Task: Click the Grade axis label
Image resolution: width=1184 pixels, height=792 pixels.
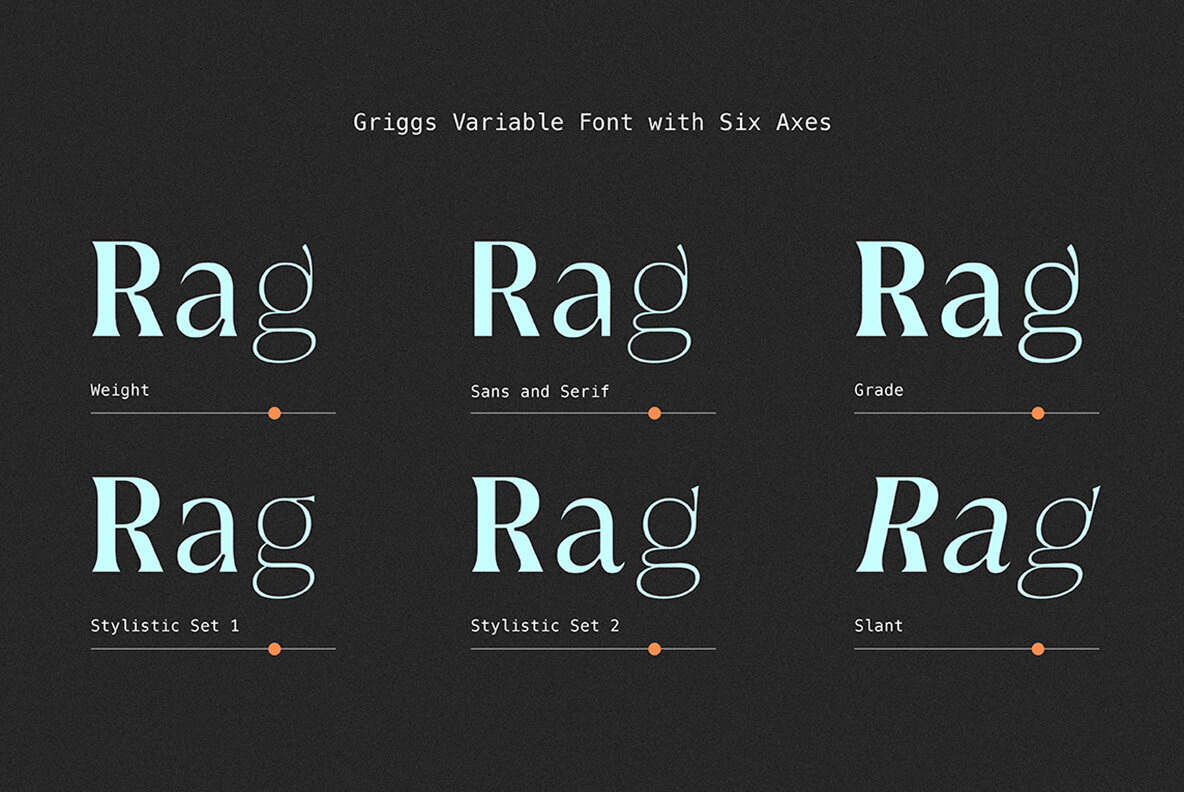Action: 878,390
